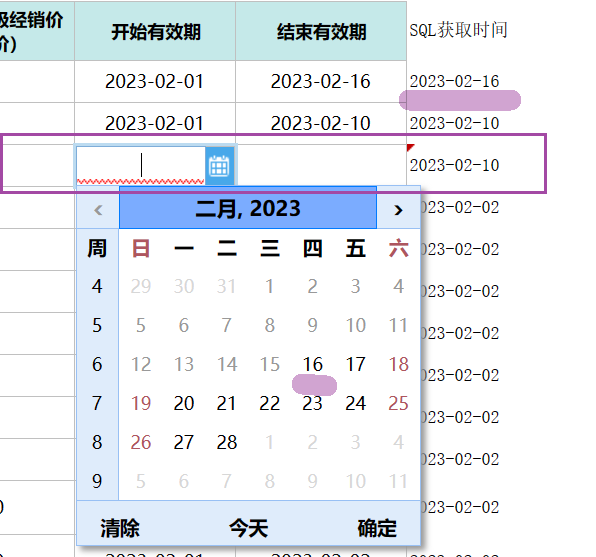Image resolution: width=596 pixels, height=557 pixels.
Task: Click the 清除 button
Action: coord(120,528)
